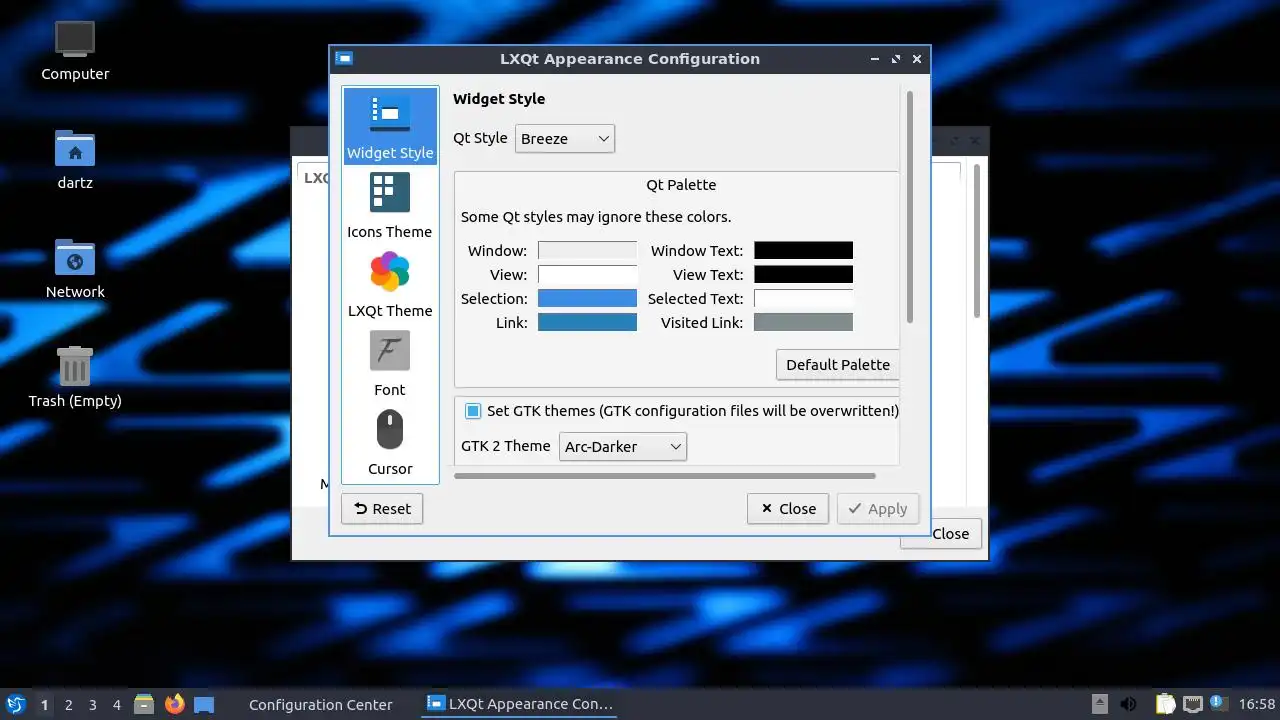Screen dimensions: 1280x720
Task: Open the Trash (Empty) desktop icon
Action: click(x=75, y=378)
